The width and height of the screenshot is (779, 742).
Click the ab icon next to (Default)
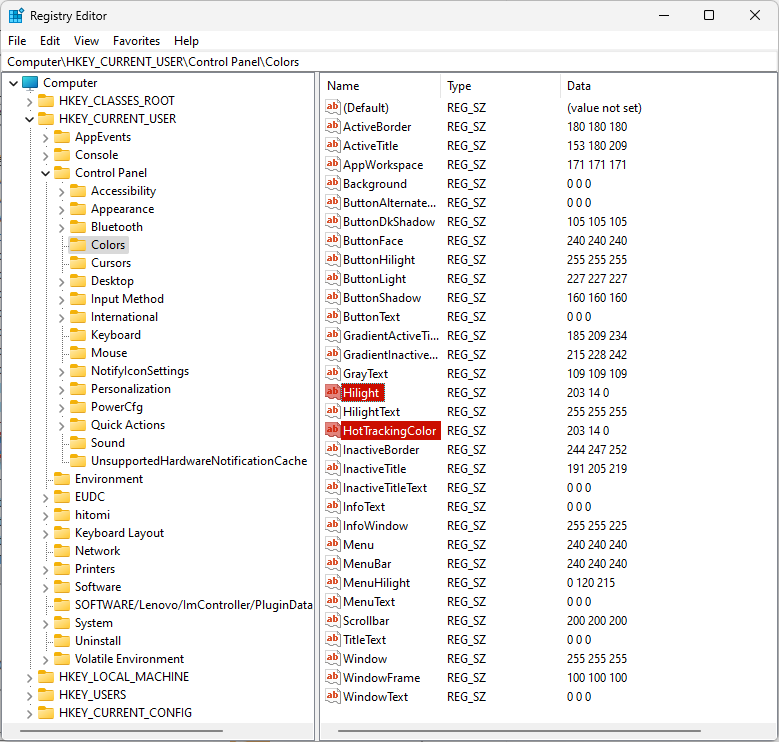coord(332,107)
